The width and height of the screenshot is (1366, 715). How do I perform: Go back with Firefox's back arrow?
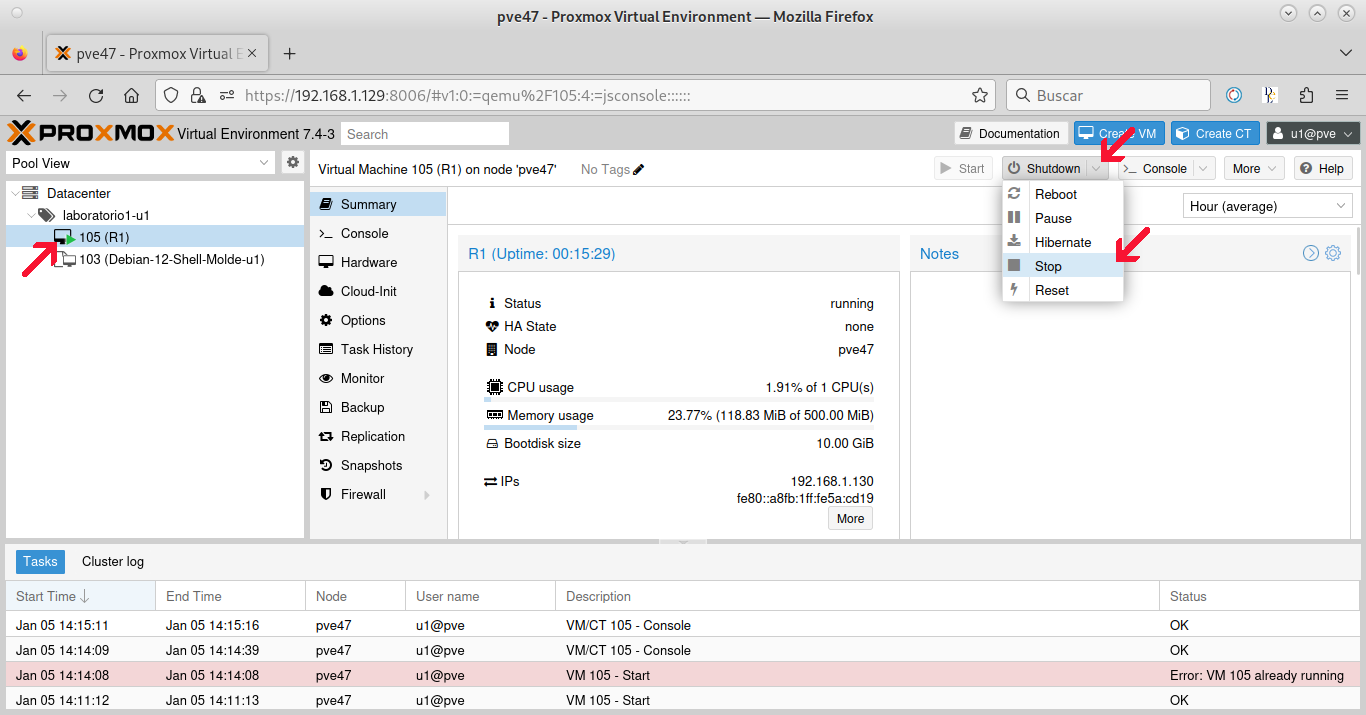pos(24,96)
